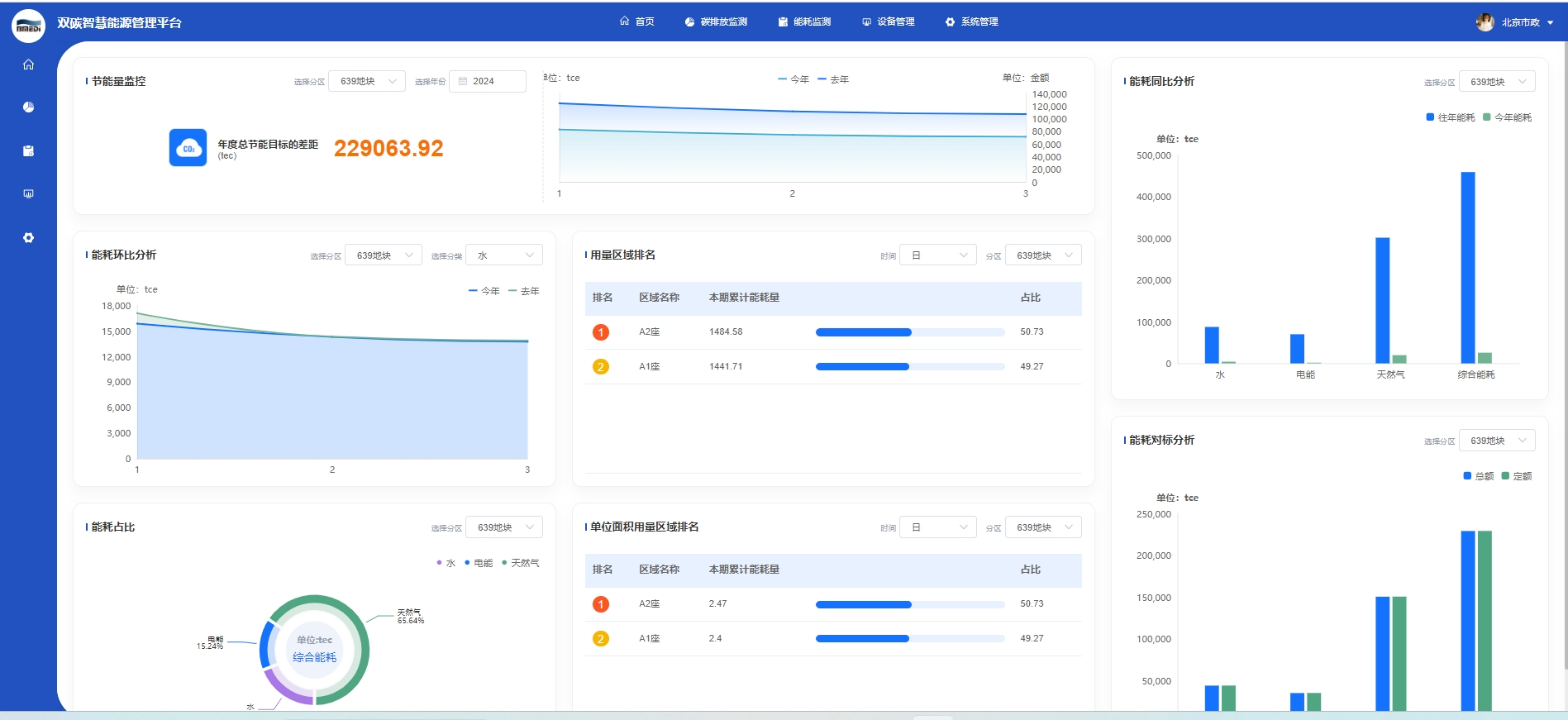Click 占比 header in 单位面积用量区域排名 table

pos(1030,570)
